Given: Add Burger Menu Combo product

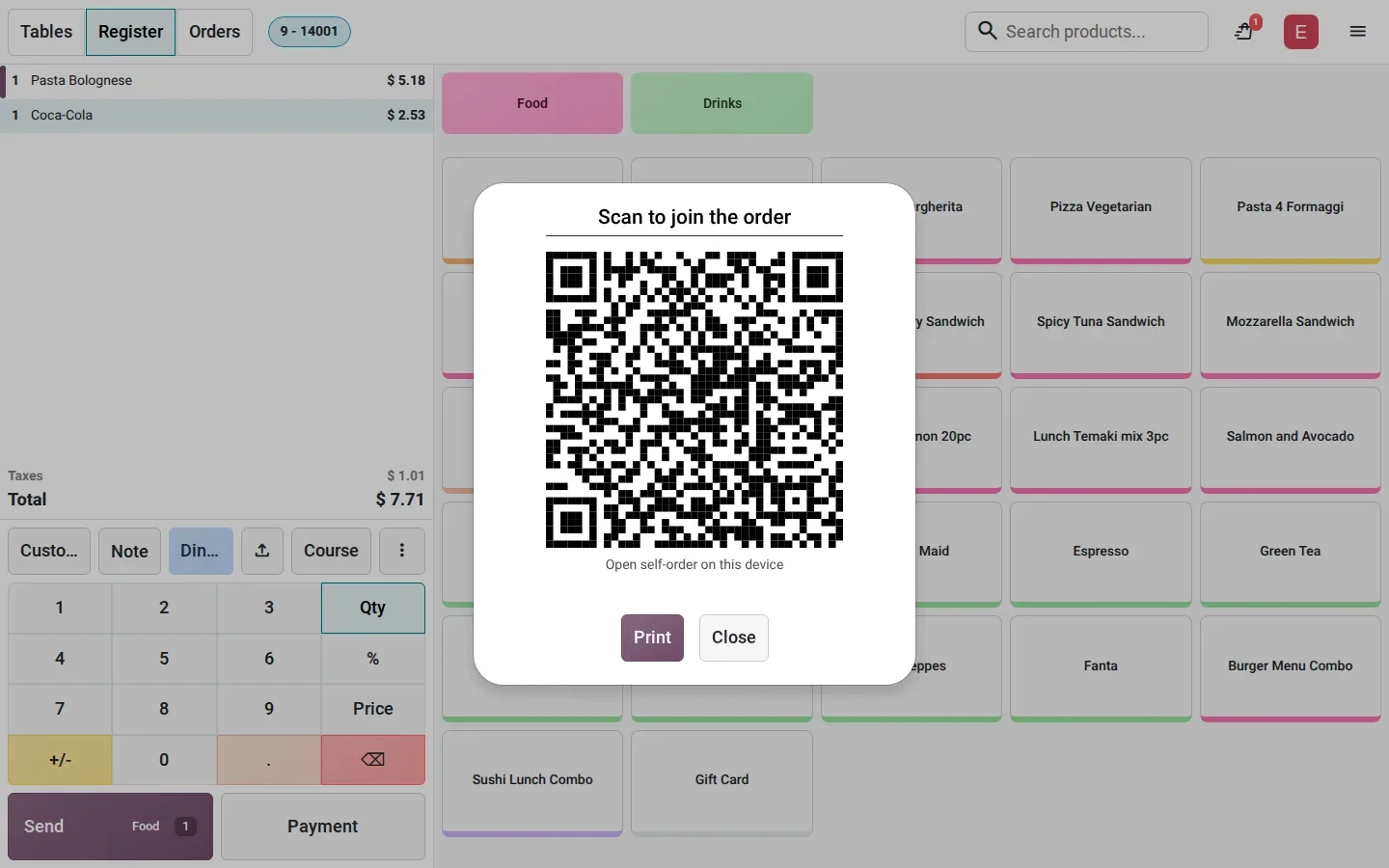Looking at the screenshot, I should (x=1291, y=668).
